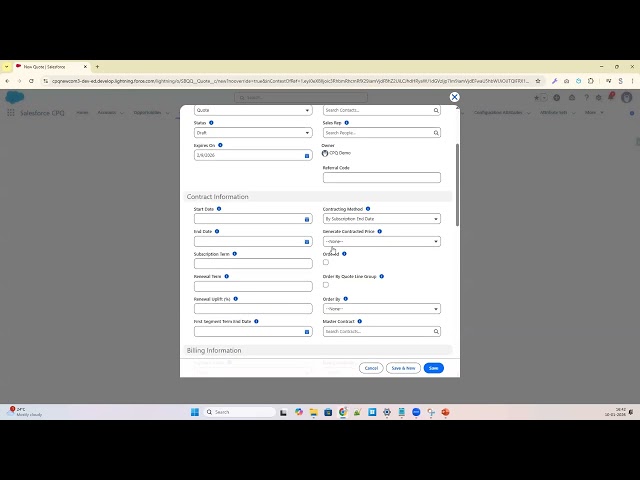Screen dimensions: 640x480
Task: Click the Ordered field info icon
Action: [x=344, y=253]
